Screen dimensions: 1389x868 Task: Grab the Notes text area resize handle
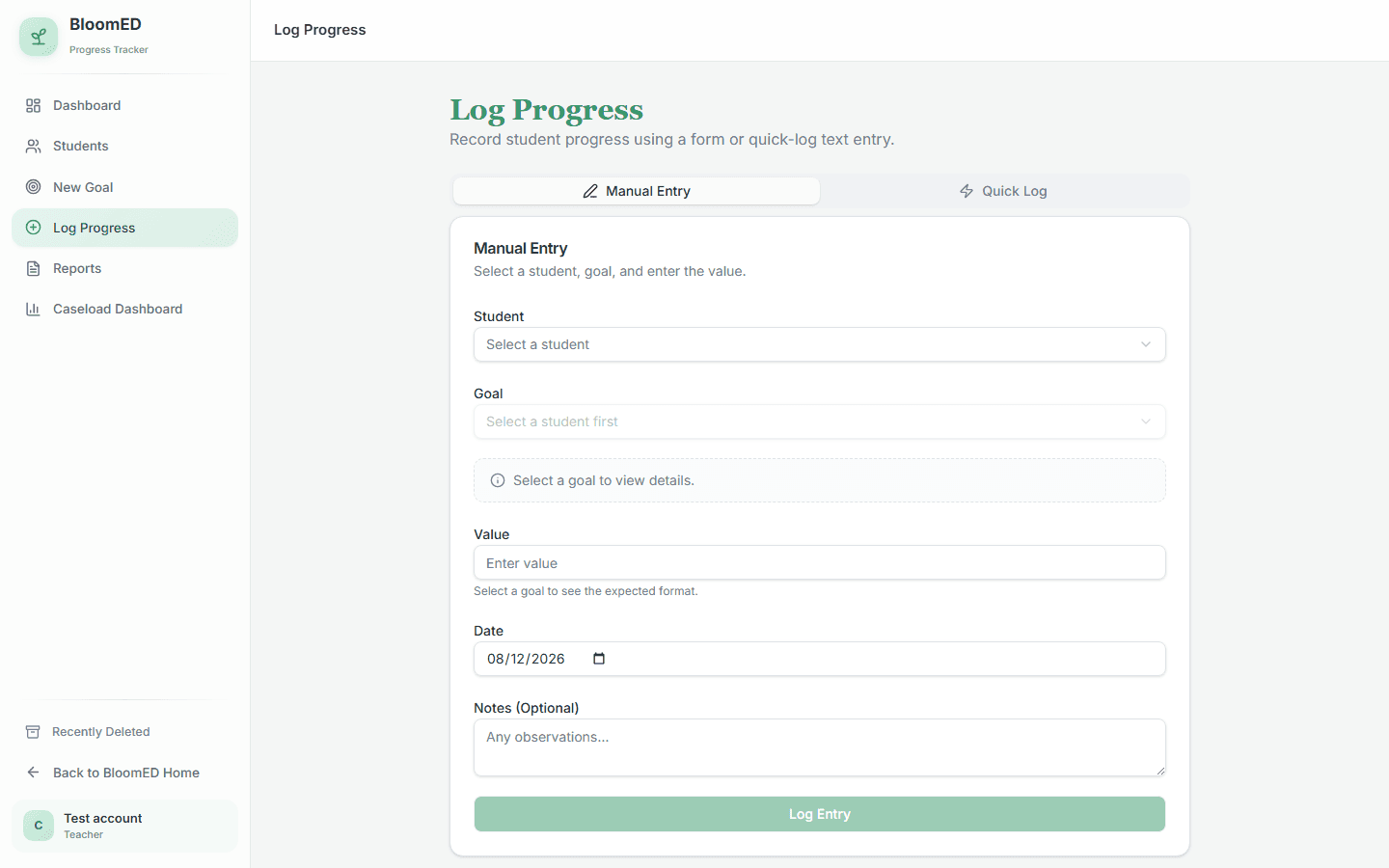pyautogui.click(x=1160, y=771)
